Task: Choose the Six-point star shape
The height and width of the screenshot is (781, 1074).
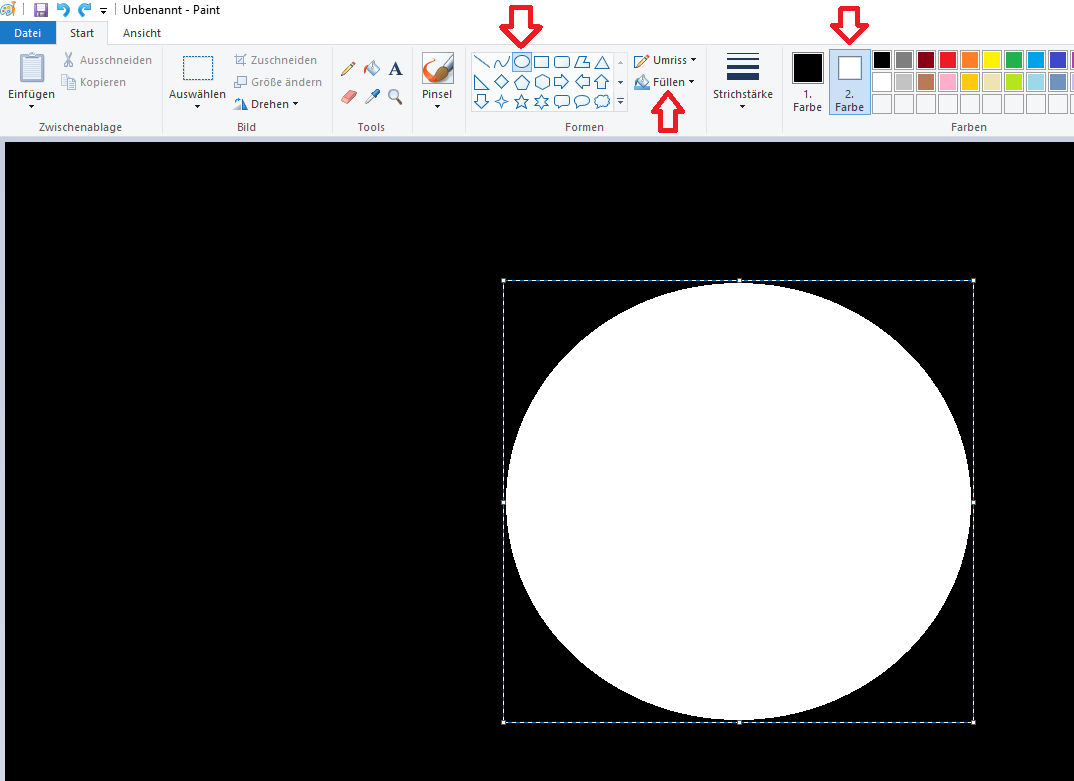Action: point(542,101)
